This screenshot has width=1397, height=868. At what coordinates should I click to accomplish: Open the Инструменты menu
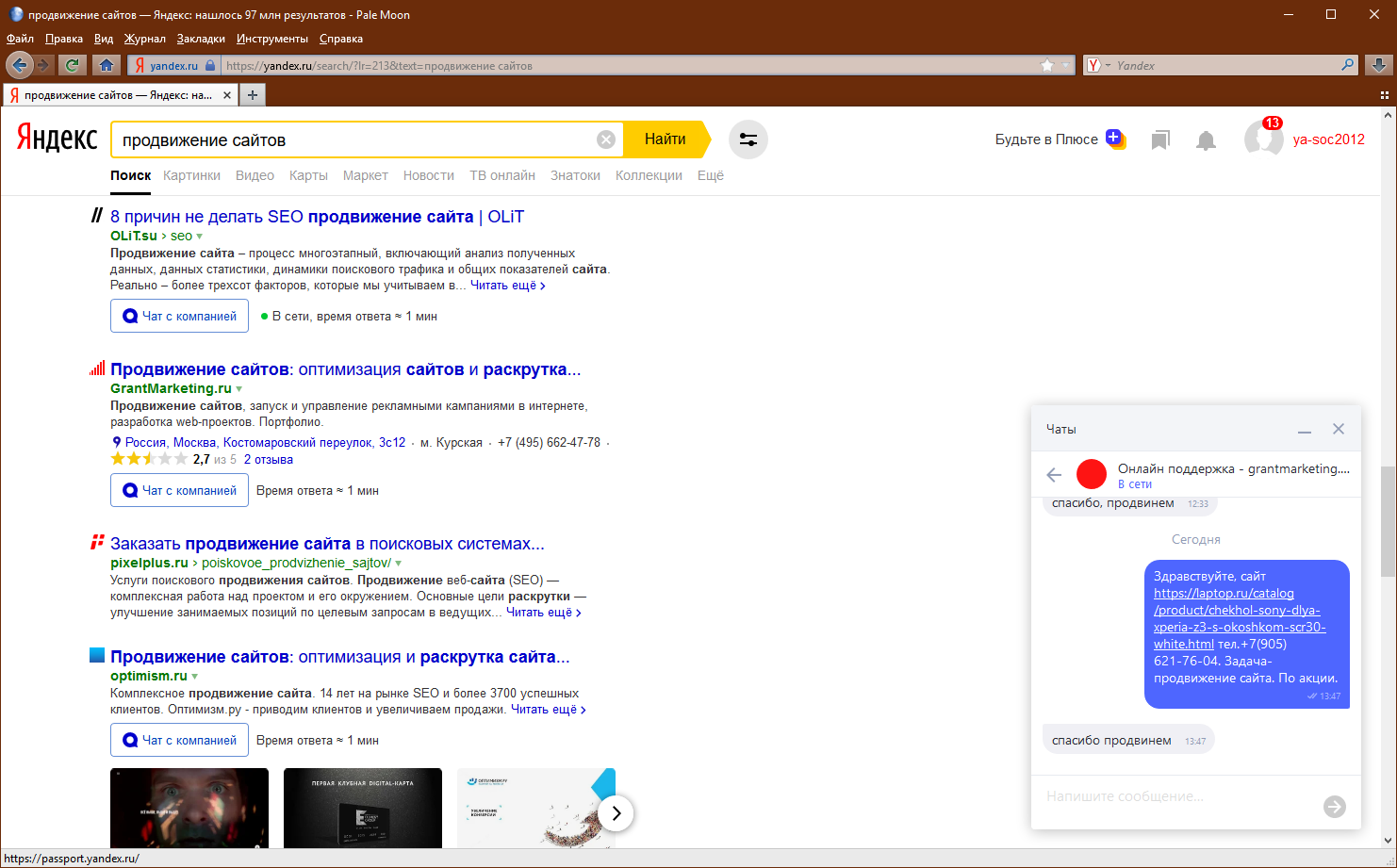pos(272,39)
